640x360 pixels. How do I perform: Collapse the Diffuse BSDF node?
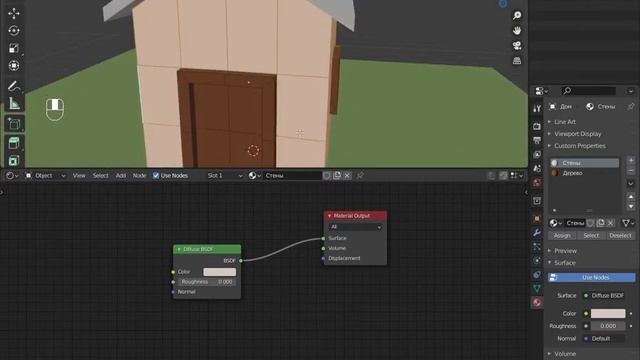178,249
